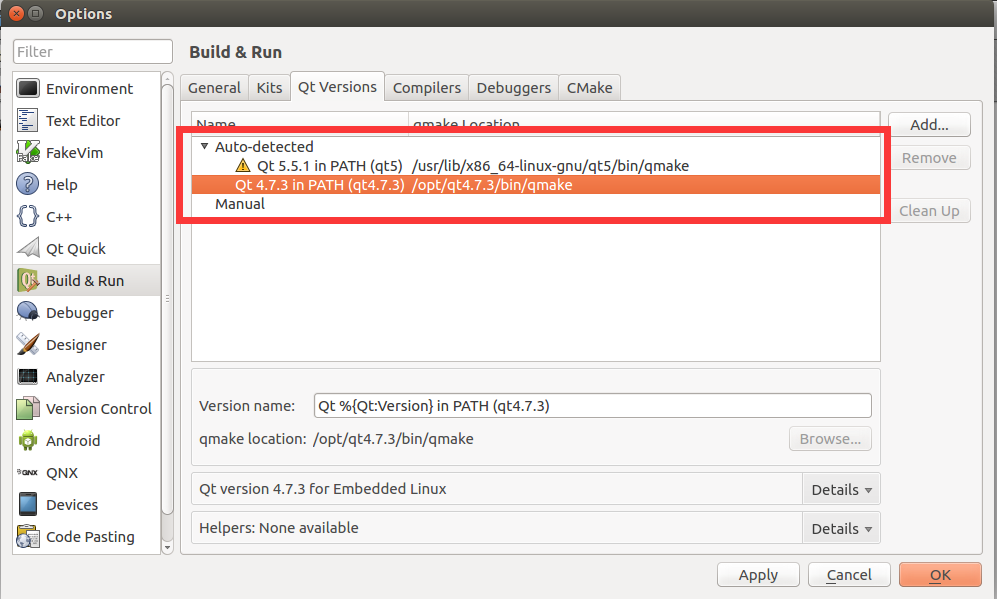
Task: Open Details for Qt version 4.7.3
Action: tap(840, 489)
